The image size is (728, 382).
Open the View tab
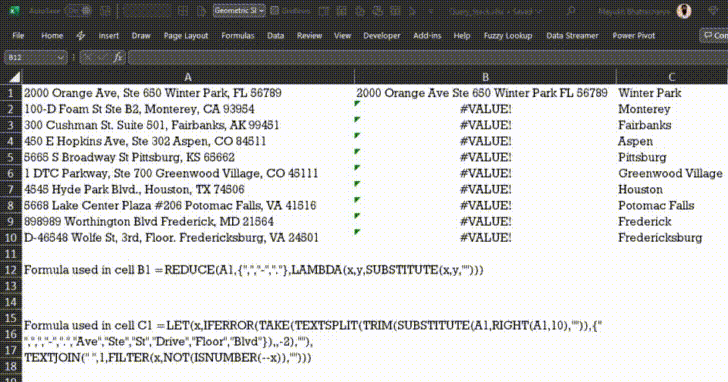(342, 36)
